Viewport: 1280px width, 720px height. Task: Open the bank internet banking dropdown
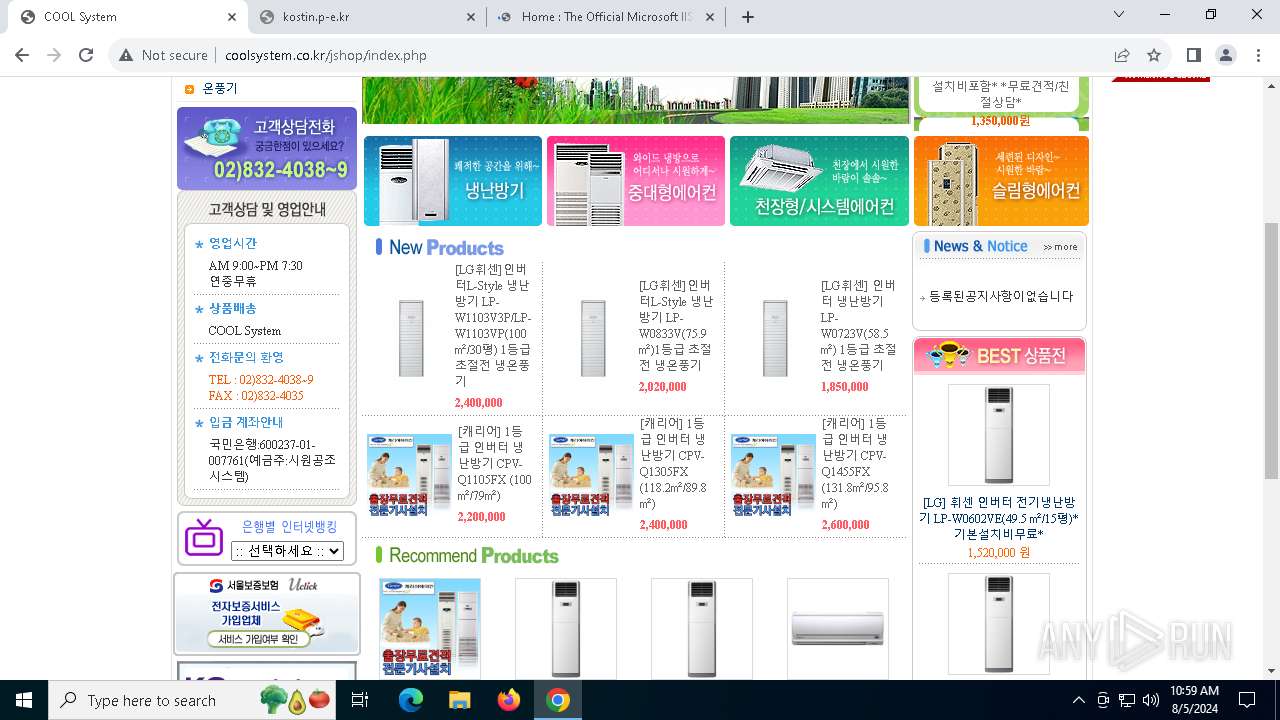287,551
